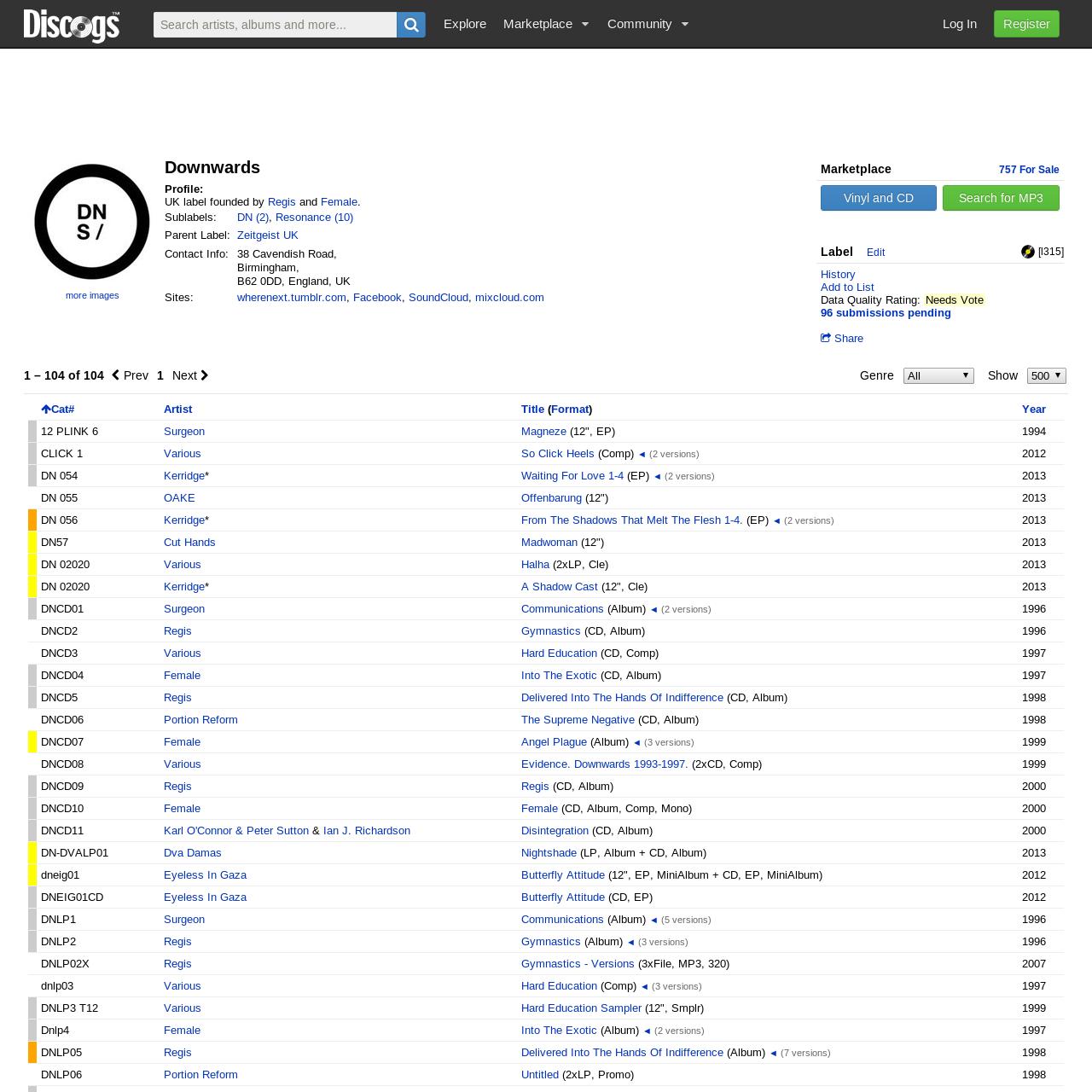Open the mixcloud.com site link
This screenshot has height=1092, width=1092.
click(x=509, y=298)
